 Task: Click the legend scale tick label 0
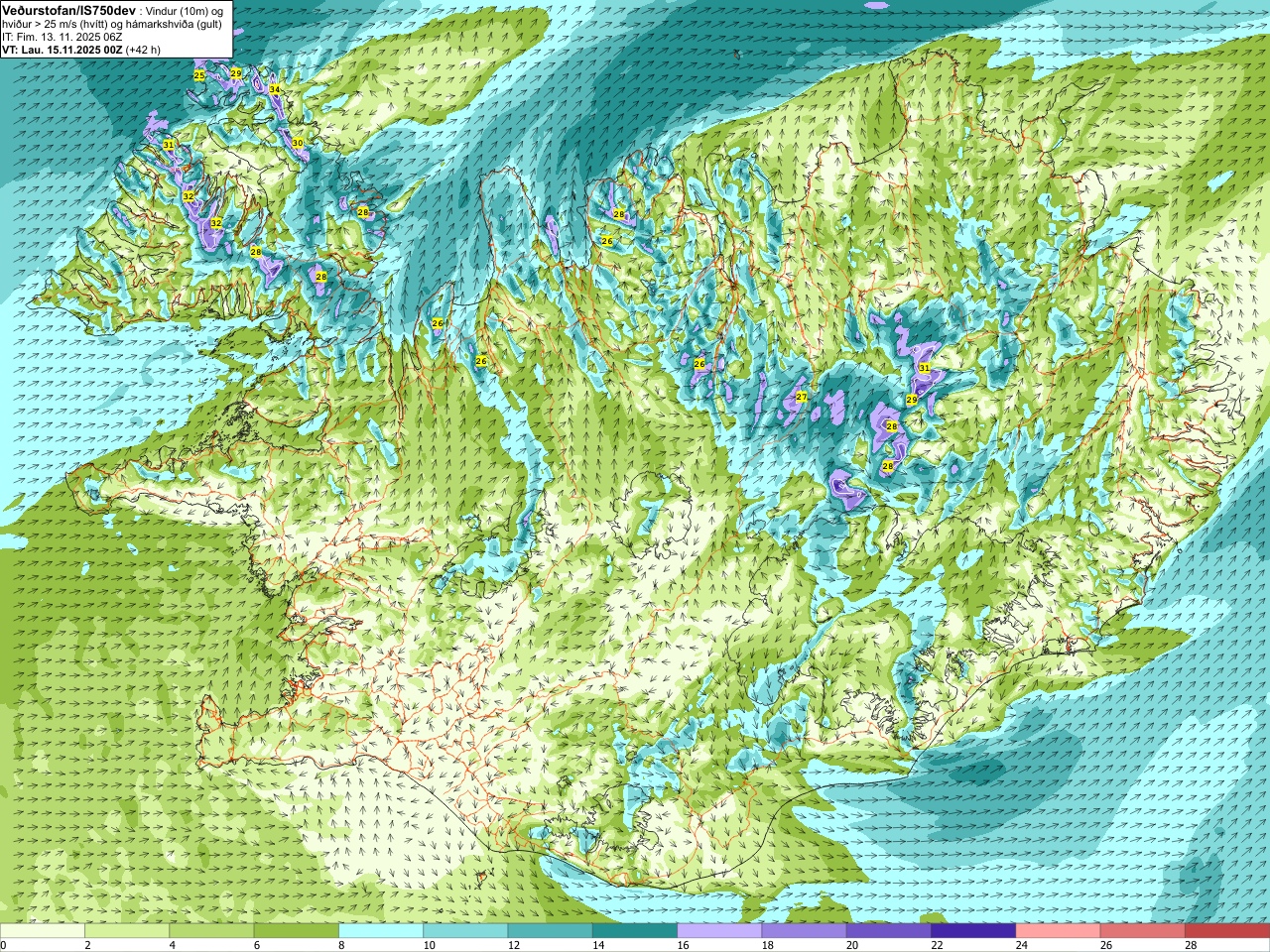point(4,945)
